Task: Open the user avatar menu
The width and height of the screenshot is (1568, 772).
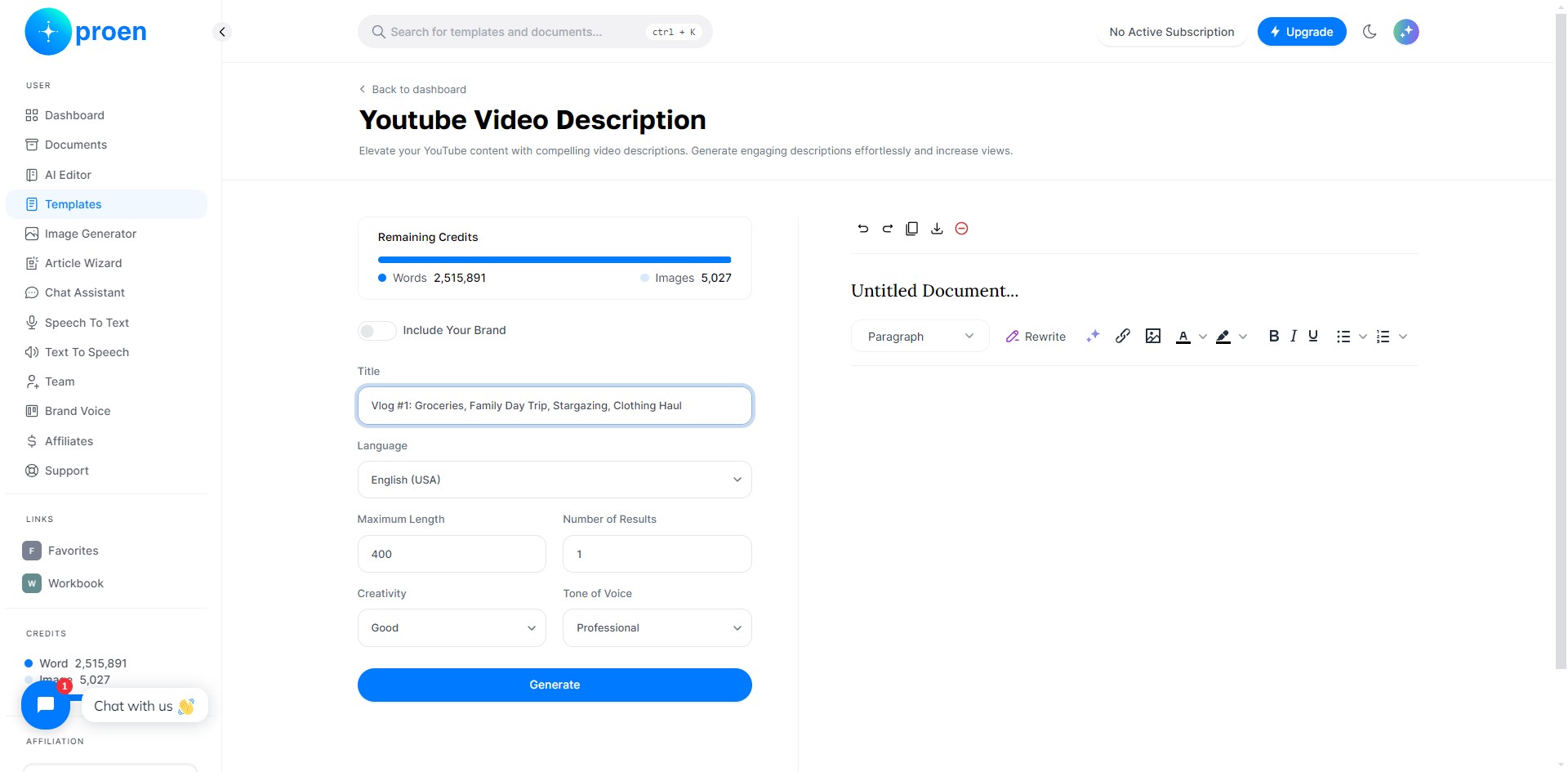Action: point(1406,32)
